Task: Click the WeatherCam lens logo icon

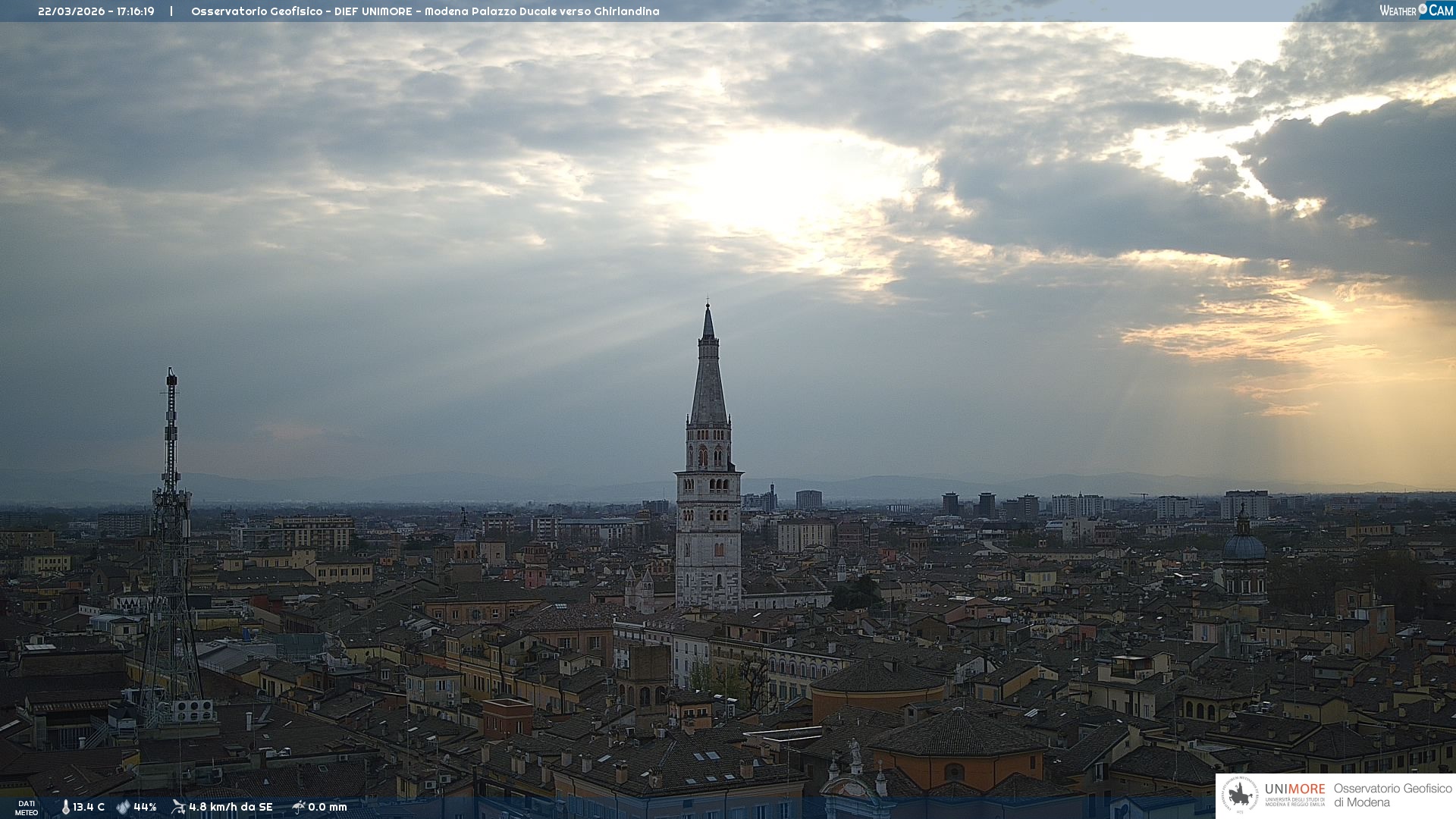Action: click(1423, 9)
